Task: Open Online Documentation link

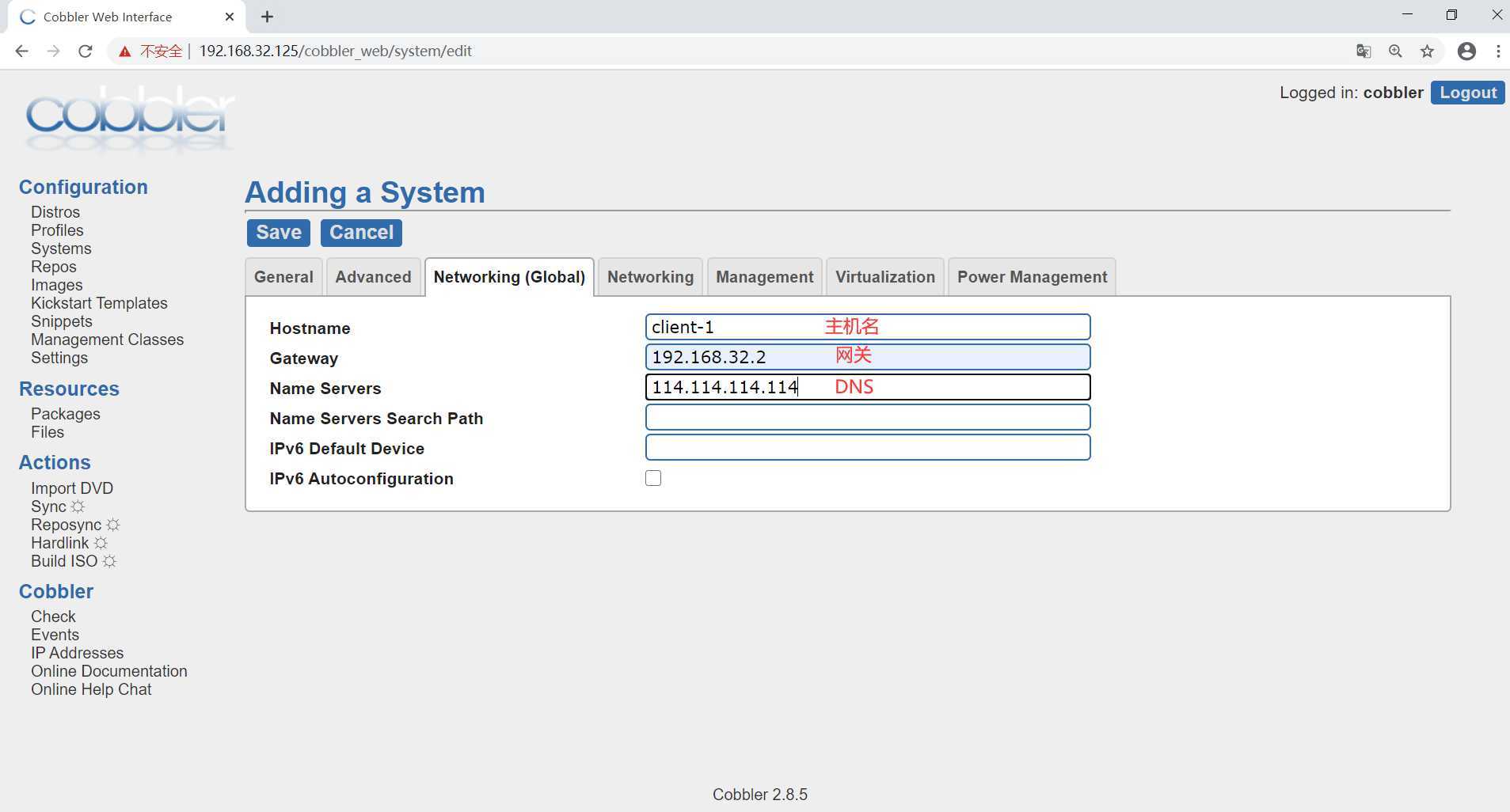Action: [109, 671]
